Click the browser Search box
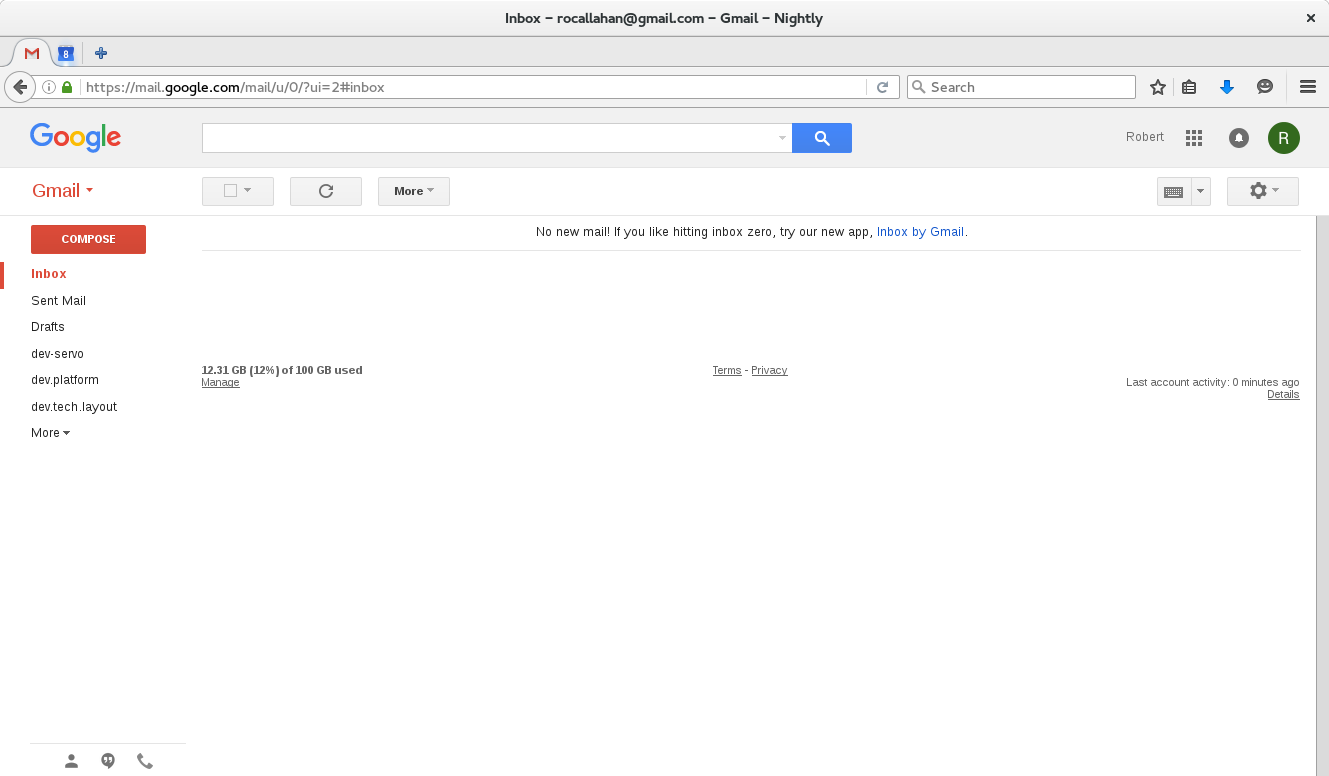 1021,87
